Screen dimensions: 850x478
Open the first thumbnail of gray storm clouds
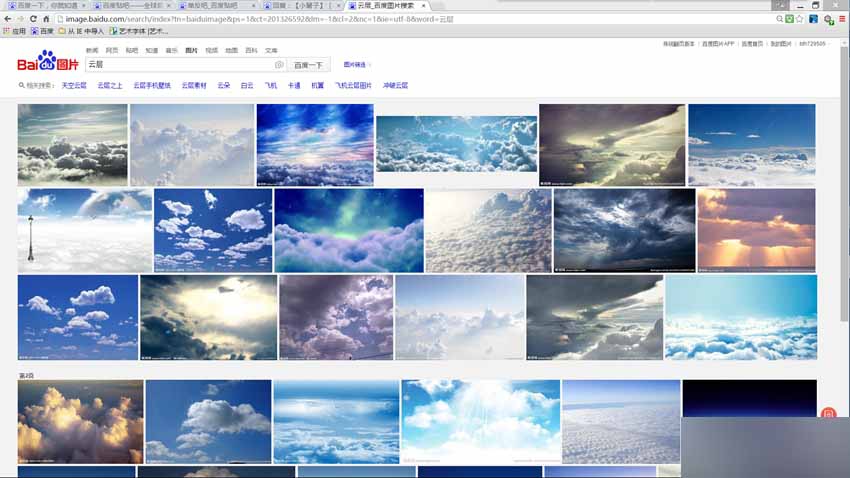(73, 145)
